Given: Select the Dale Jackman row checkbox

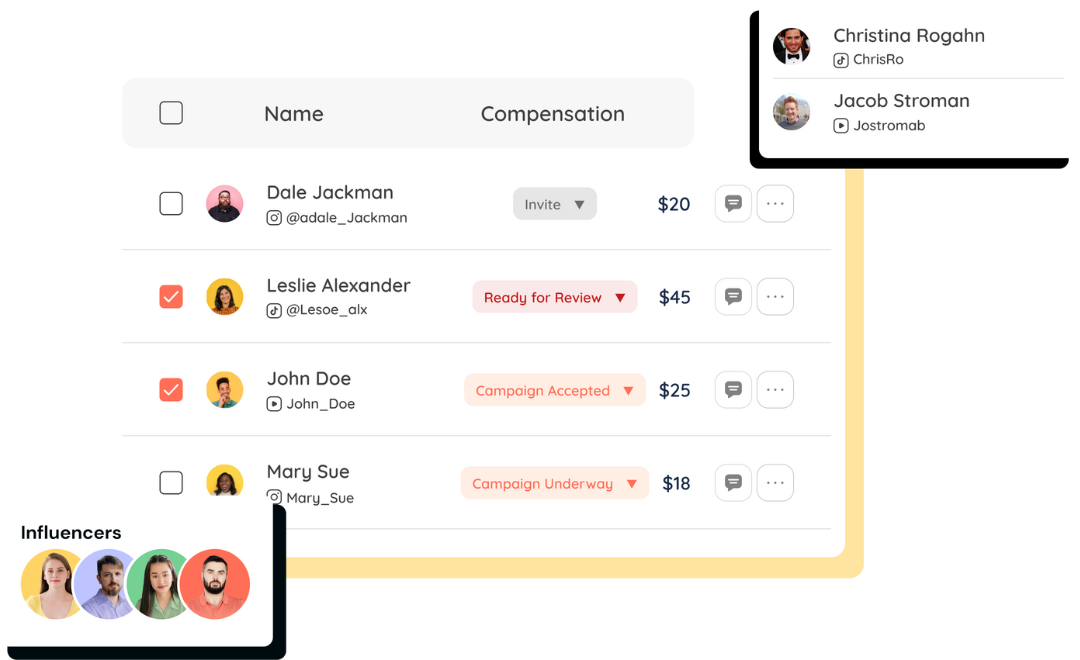Looking at the screenshot, I should [171, 204].
